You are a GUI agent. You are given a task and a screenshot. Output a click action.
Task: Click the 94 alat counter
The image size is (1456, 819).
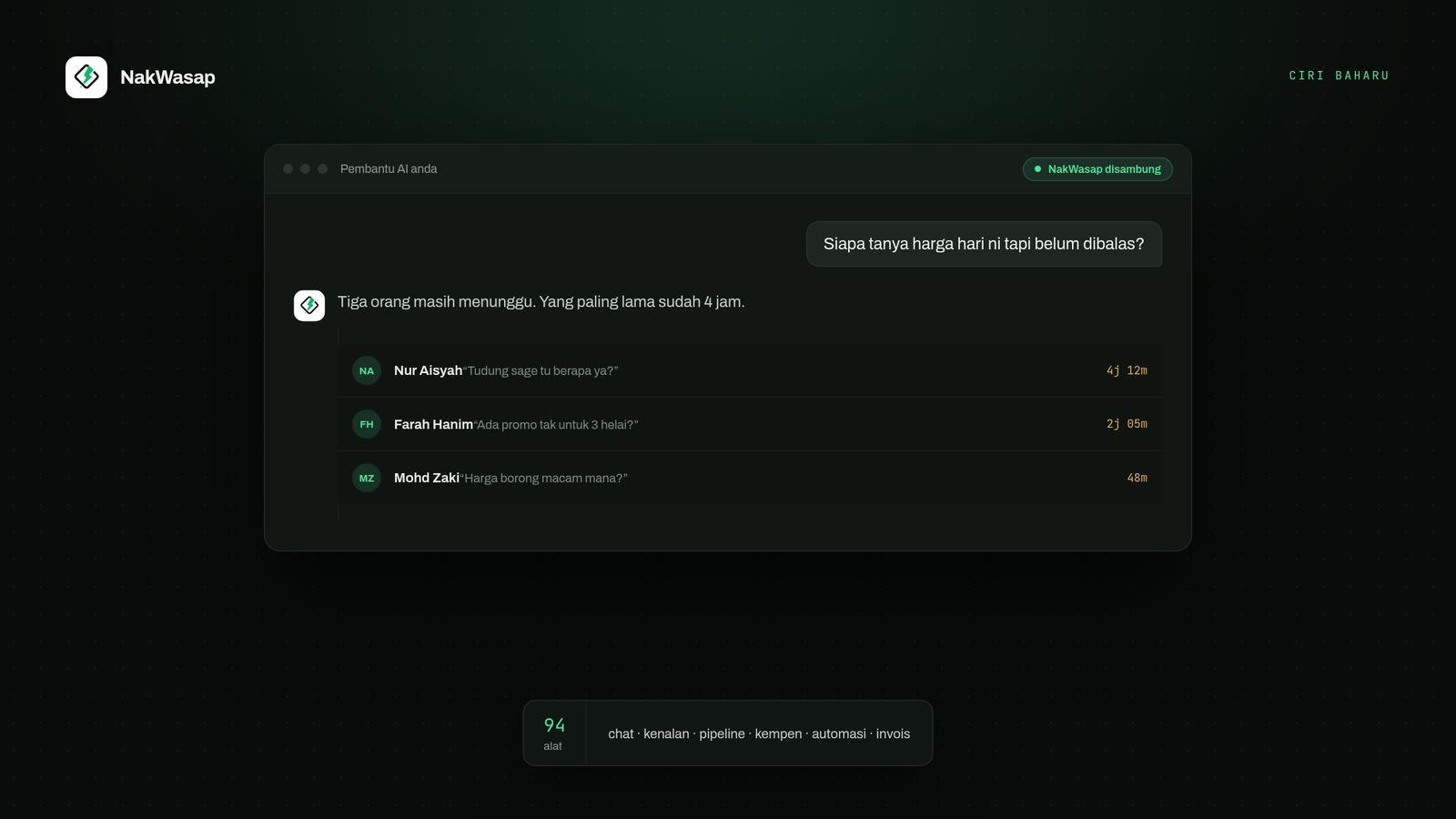click(x=554, y=733)
